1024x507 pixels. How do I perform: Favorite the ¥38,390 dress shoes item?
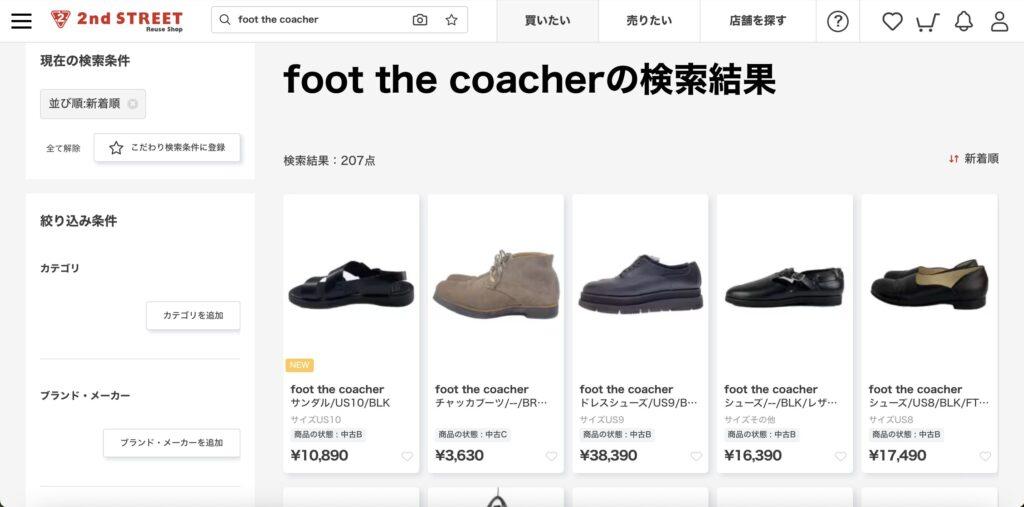tap(696, 456)
